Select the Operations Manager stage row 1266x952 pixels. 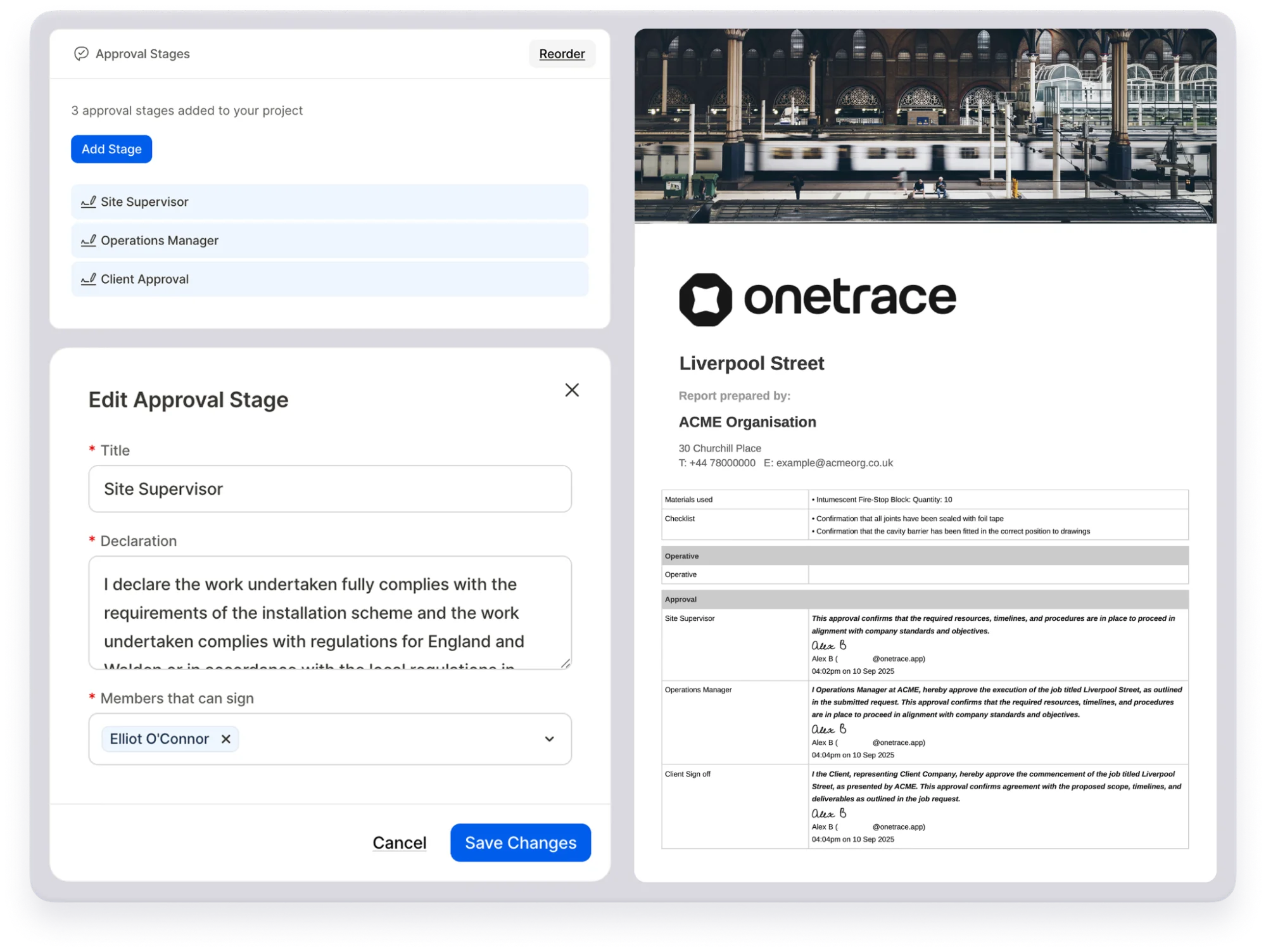329,240
